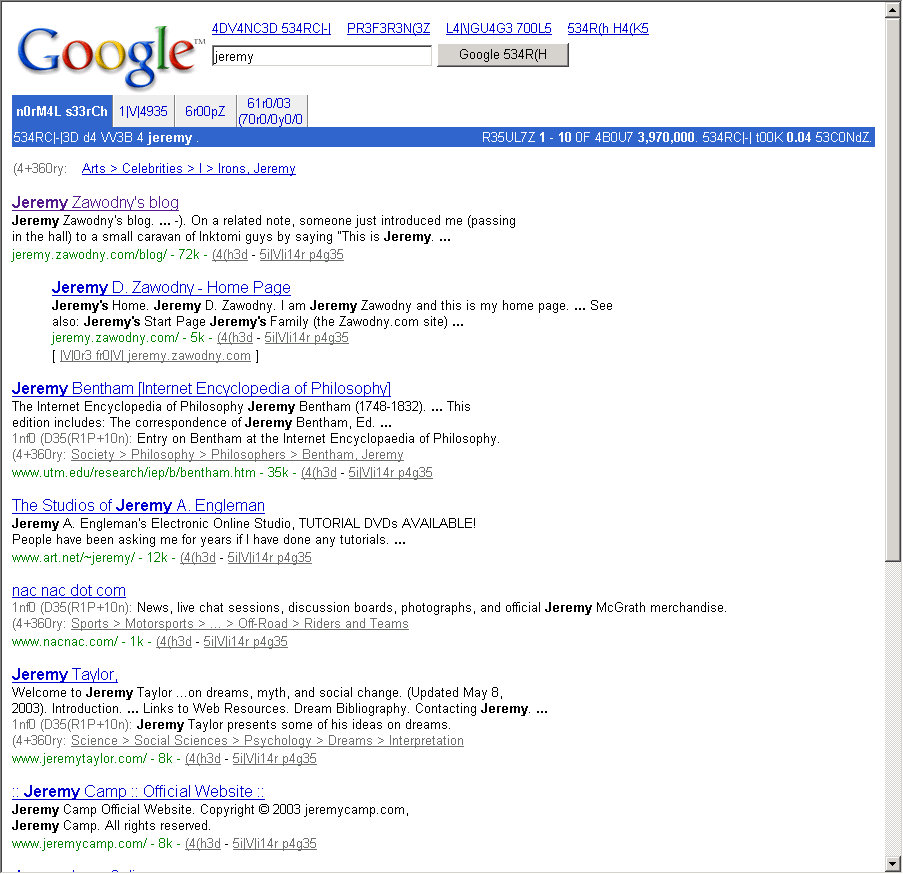Screen dimensions: 903x874
Task: Click the Google logo
Action: coord(109,56)
